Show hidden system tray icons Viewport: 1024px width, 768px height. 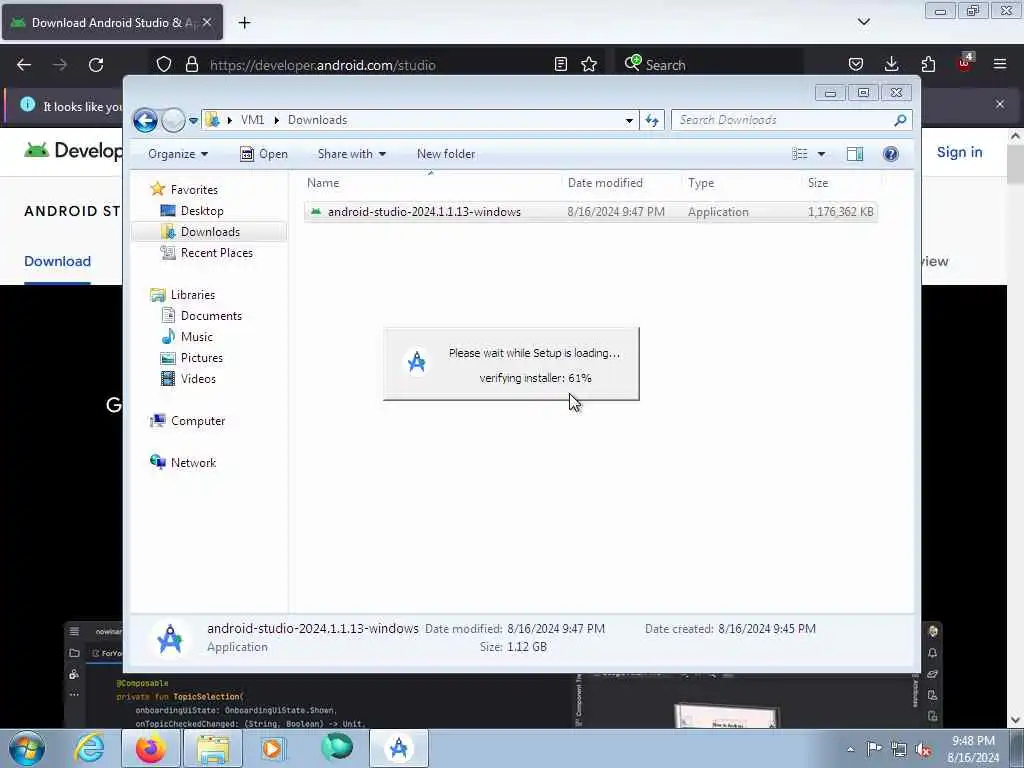(x=850, y=749)
